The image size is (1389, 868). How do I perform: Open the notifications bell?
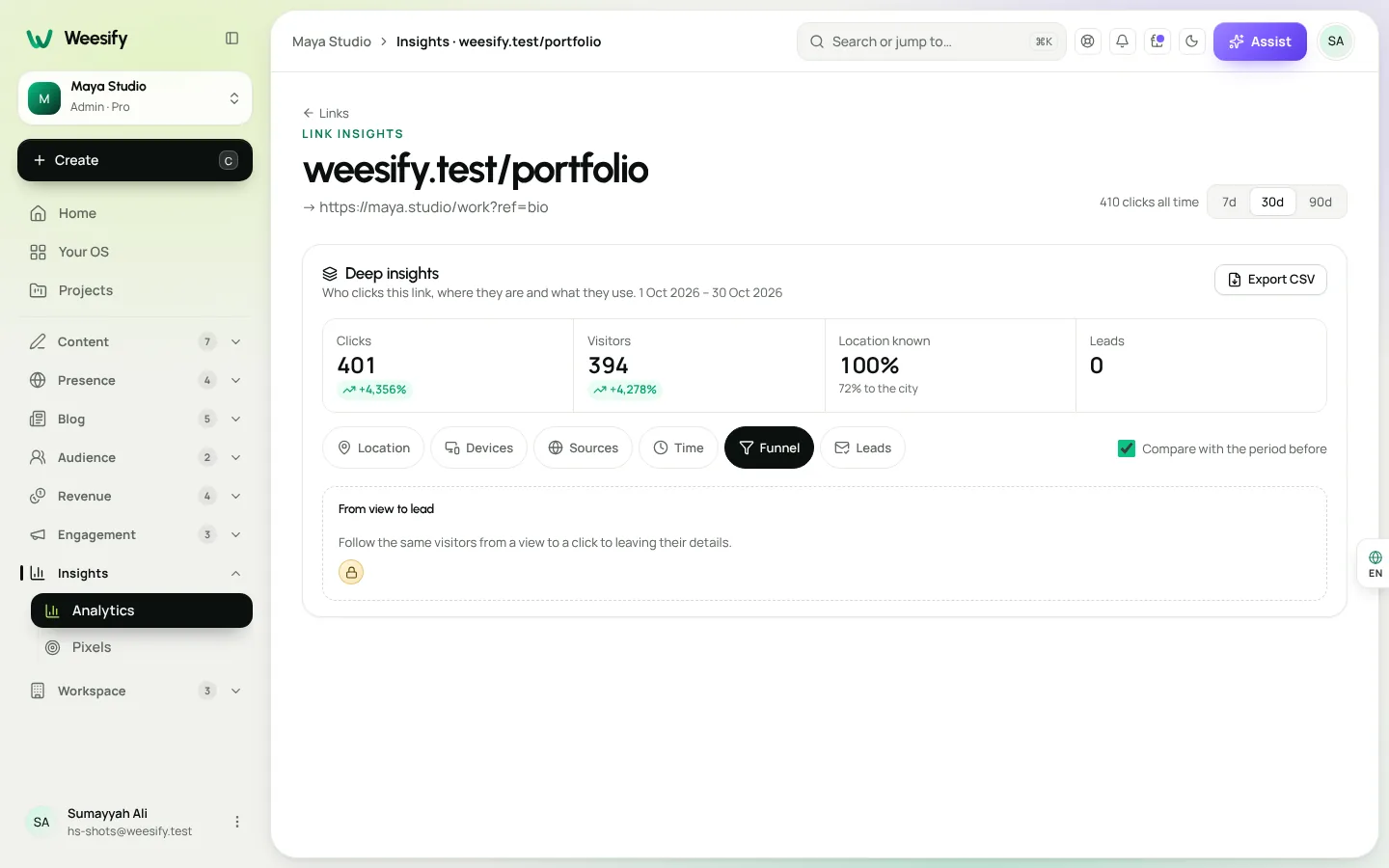[x=1123, y=41]
